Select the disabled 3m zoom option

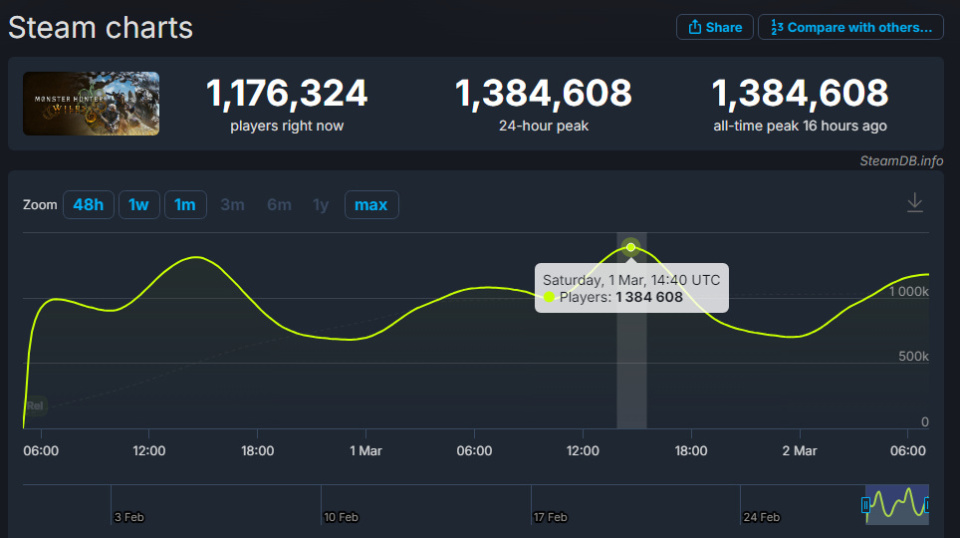(233, 204)
